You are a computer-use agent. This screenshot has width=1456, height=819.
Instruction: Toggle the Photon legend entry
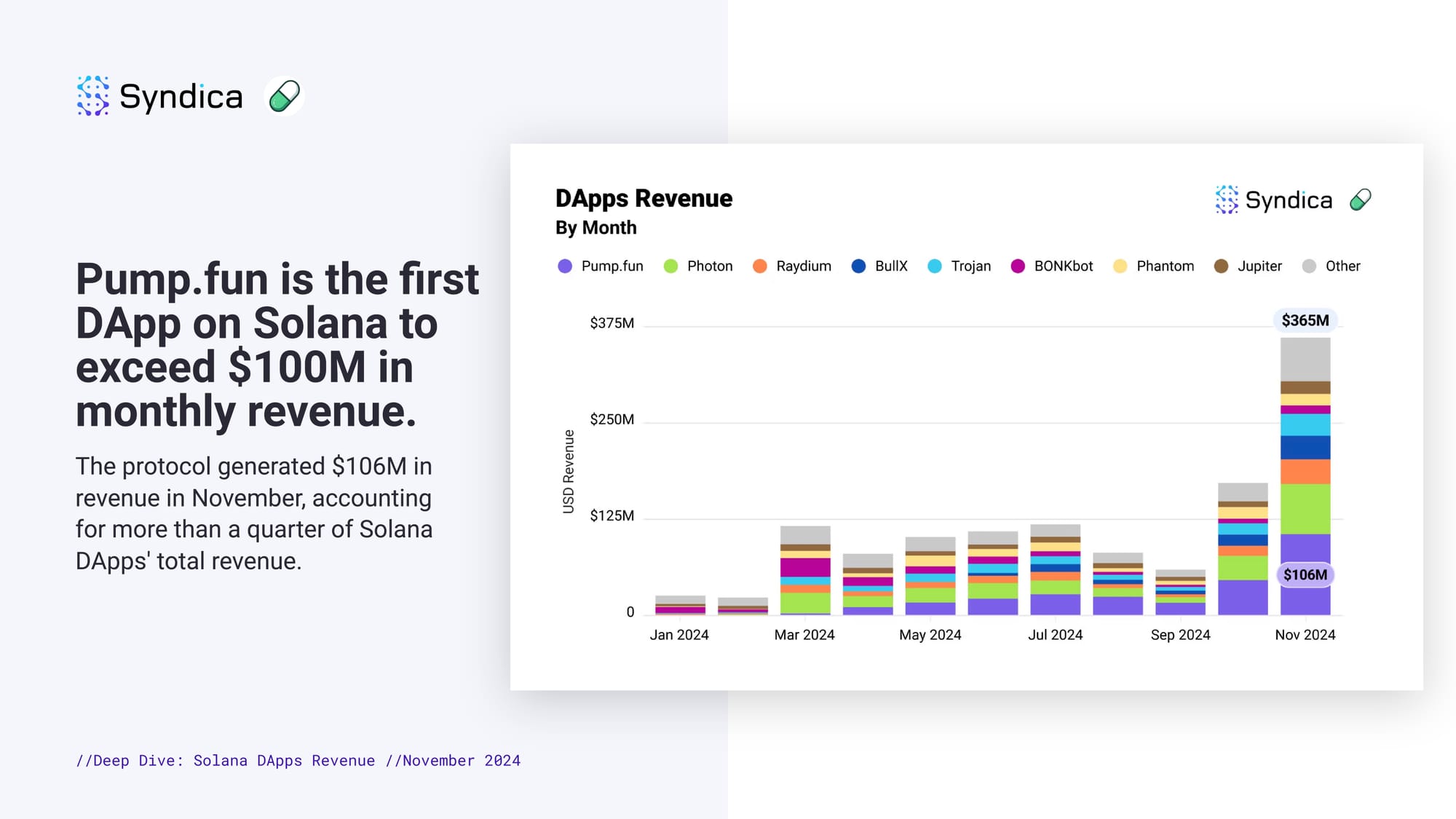(698, 266)
